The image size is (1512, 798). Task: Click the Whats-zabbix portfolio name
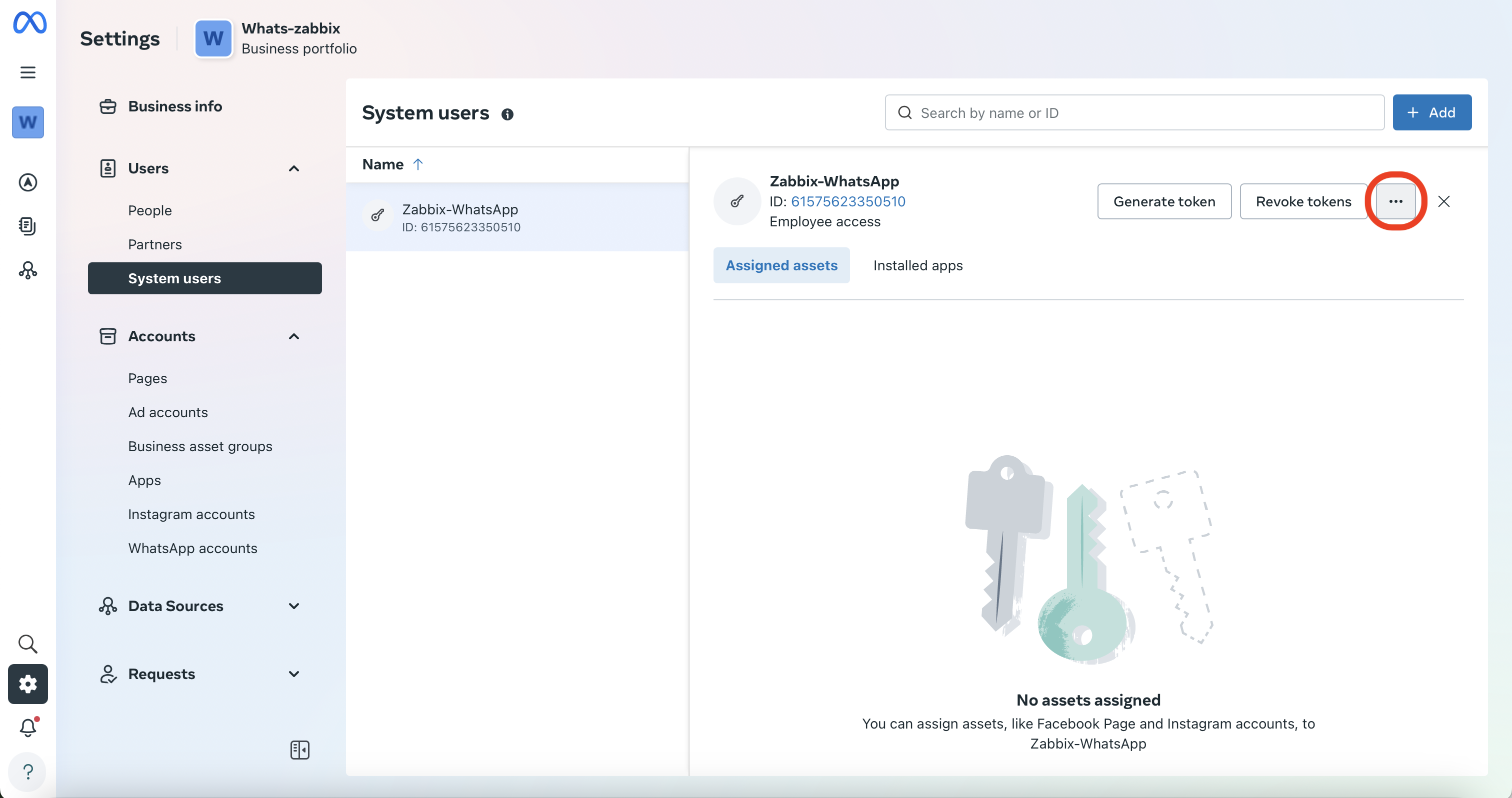pyautogui.click(x=290, y=28)
